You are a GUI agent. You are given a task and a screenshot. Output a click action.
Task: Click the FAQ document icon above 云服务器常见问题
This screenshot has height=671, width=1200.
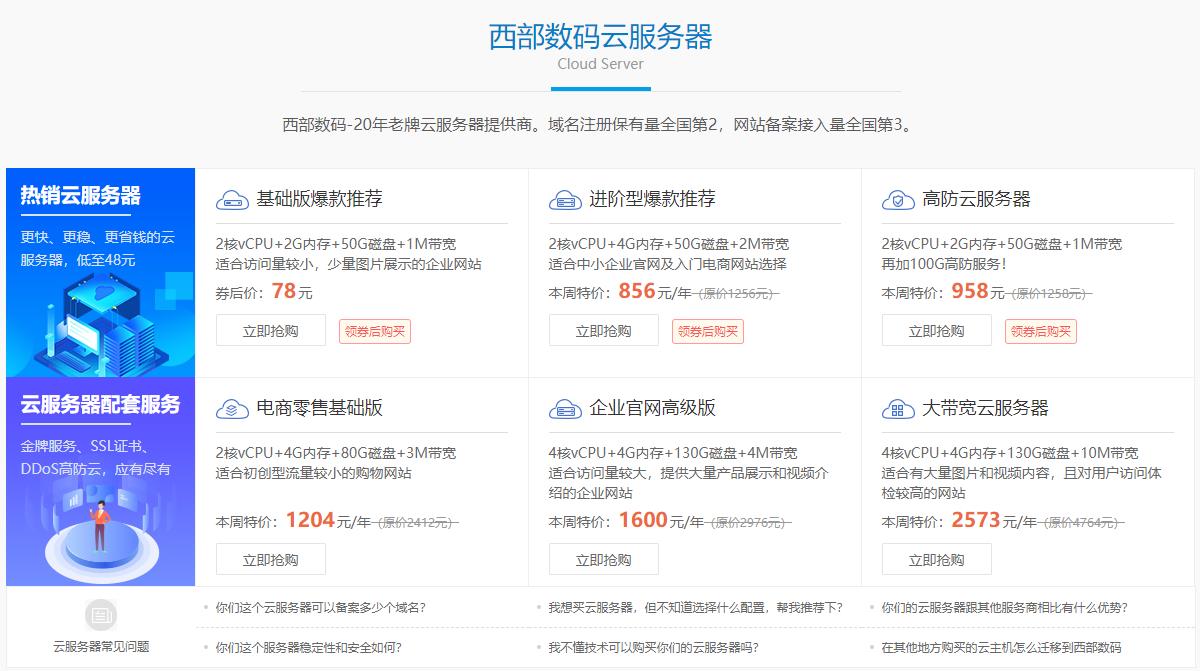[x=100, y=614]
